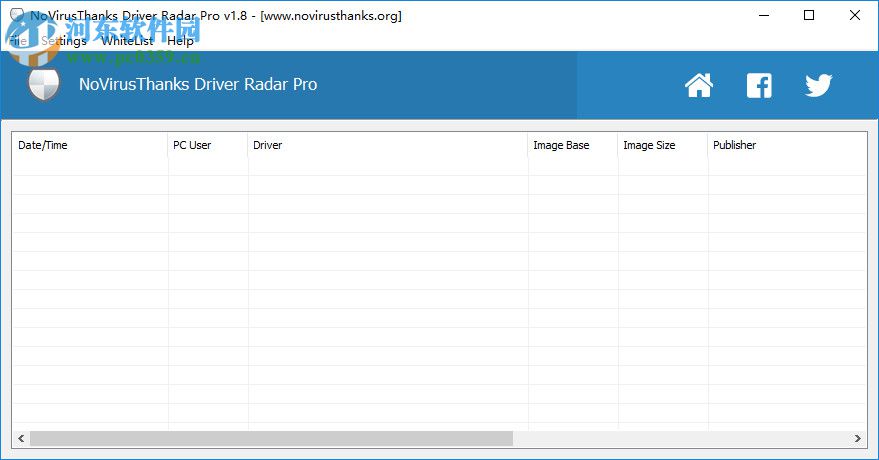Click the shield logo in the banner
The image size is (879, 460).
(x=44, y=85)
